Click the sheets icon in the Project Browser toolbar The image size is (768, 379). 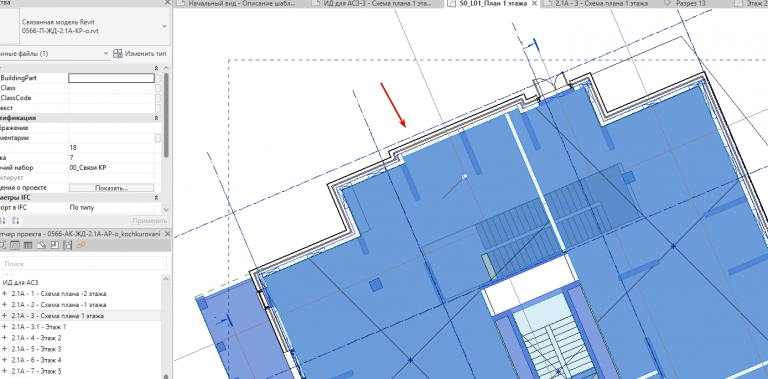pos(42,245)
